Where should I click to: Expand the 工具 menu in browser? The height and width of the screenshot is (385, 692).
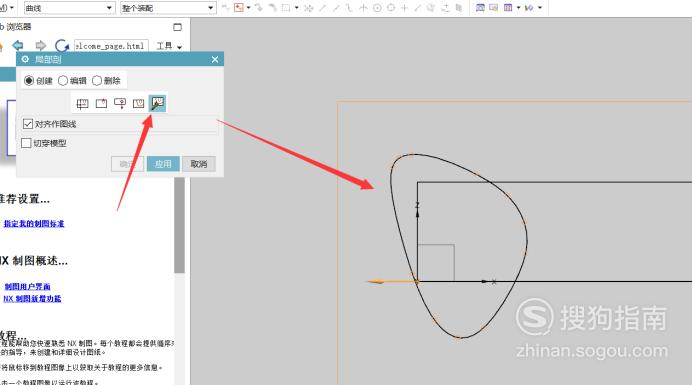tap(169, 46)
